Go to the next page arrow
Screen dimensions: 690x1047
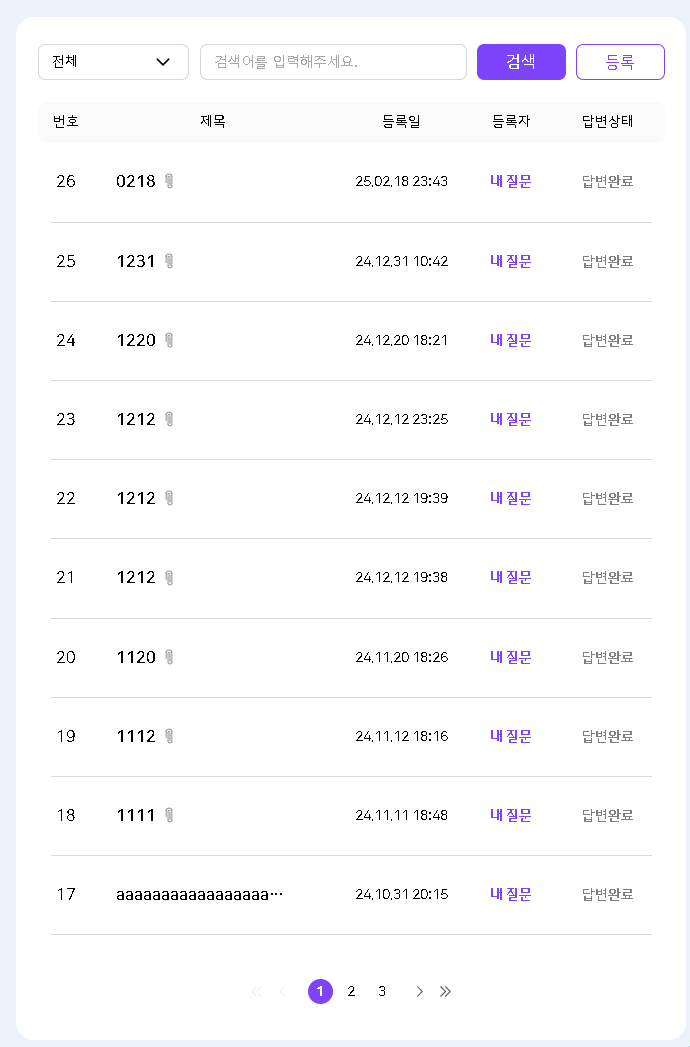click(419, 991)
